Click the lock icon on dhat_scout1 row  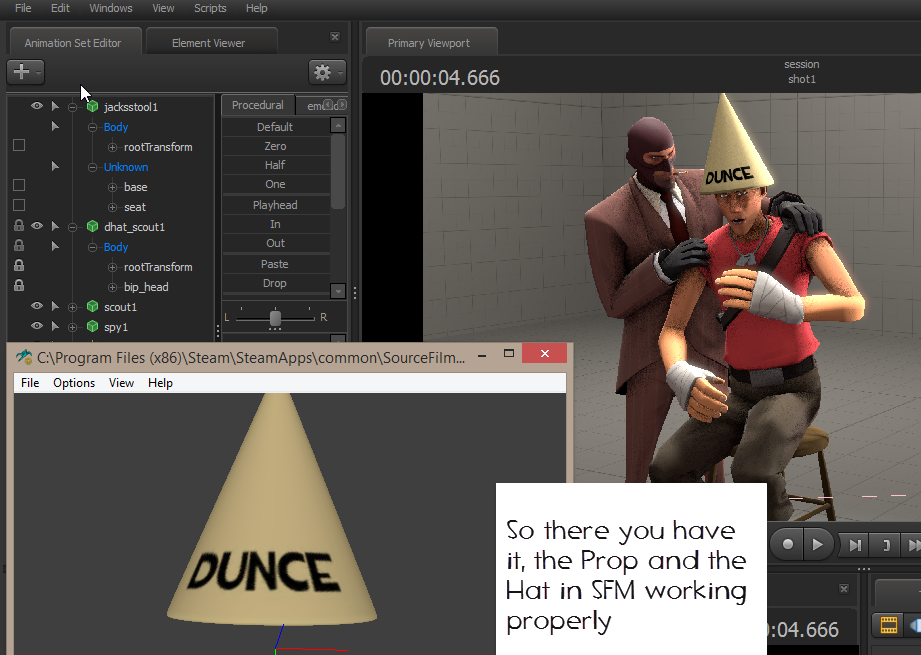click(19, 226)
